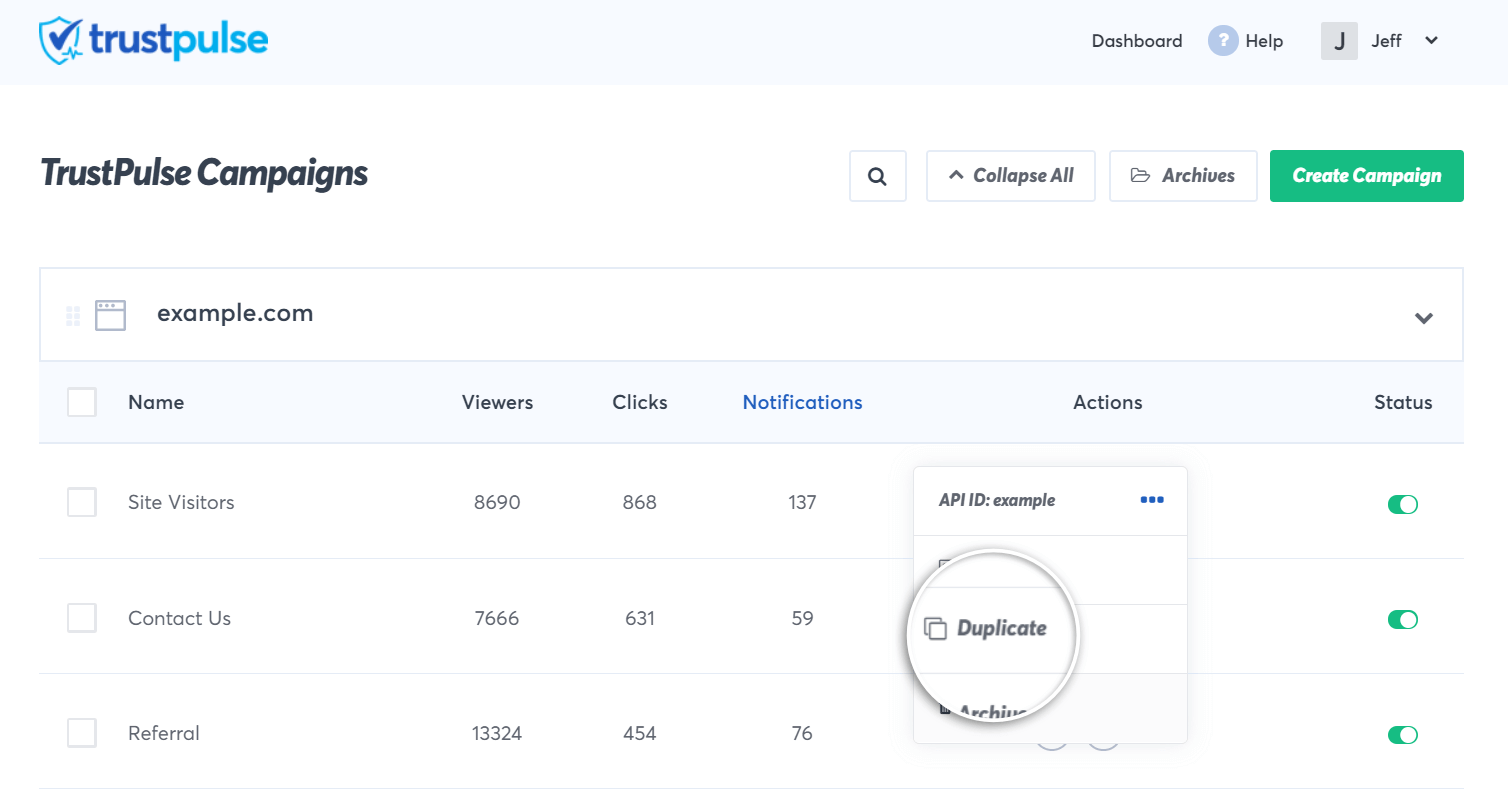1508x792 pixels.
Task: Check the Referral campaign checkbox
Action: pyautogui.click(x=82, y=733)
